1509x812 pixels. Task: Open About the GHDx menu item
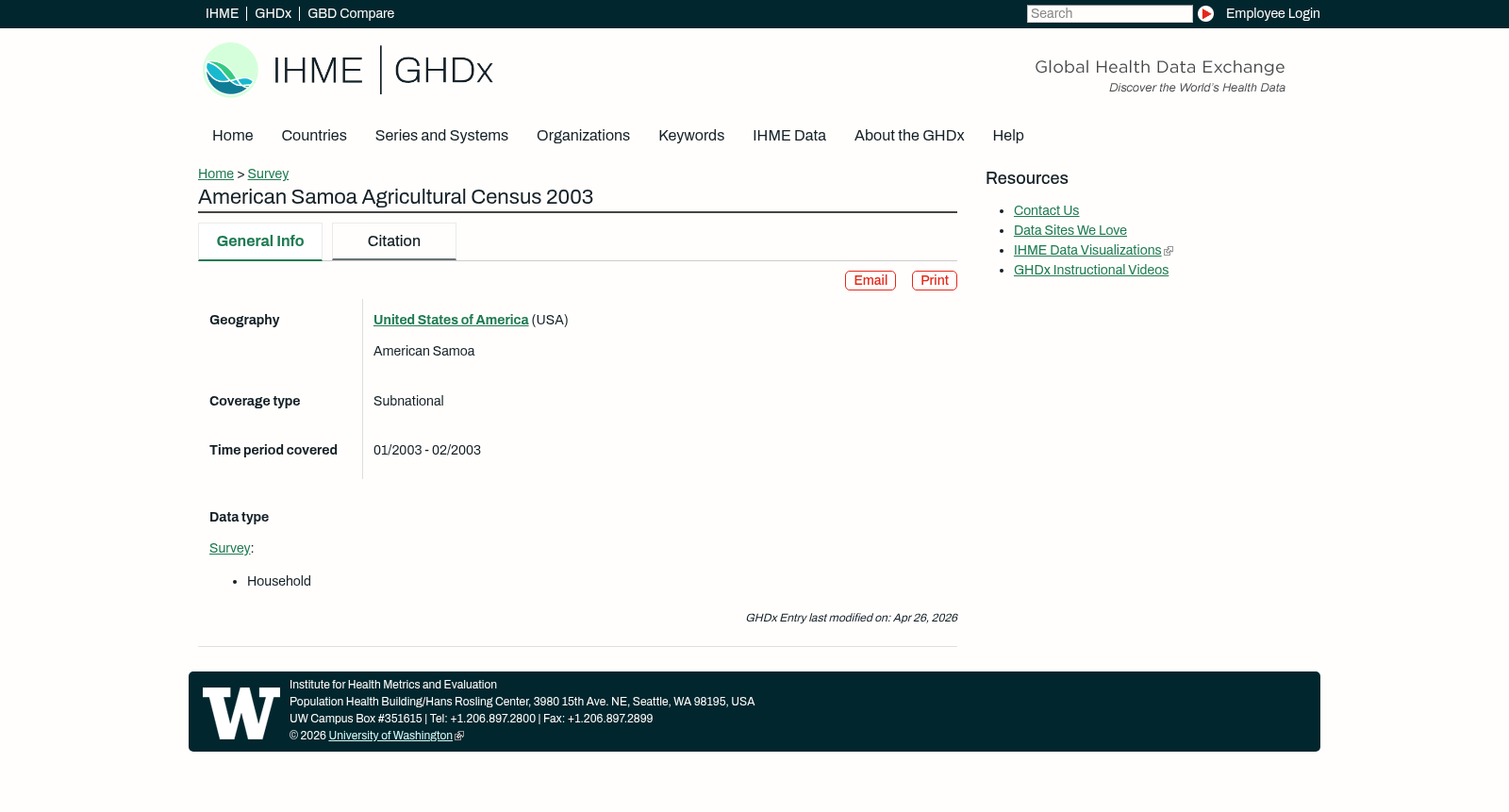tap(909, 135)
